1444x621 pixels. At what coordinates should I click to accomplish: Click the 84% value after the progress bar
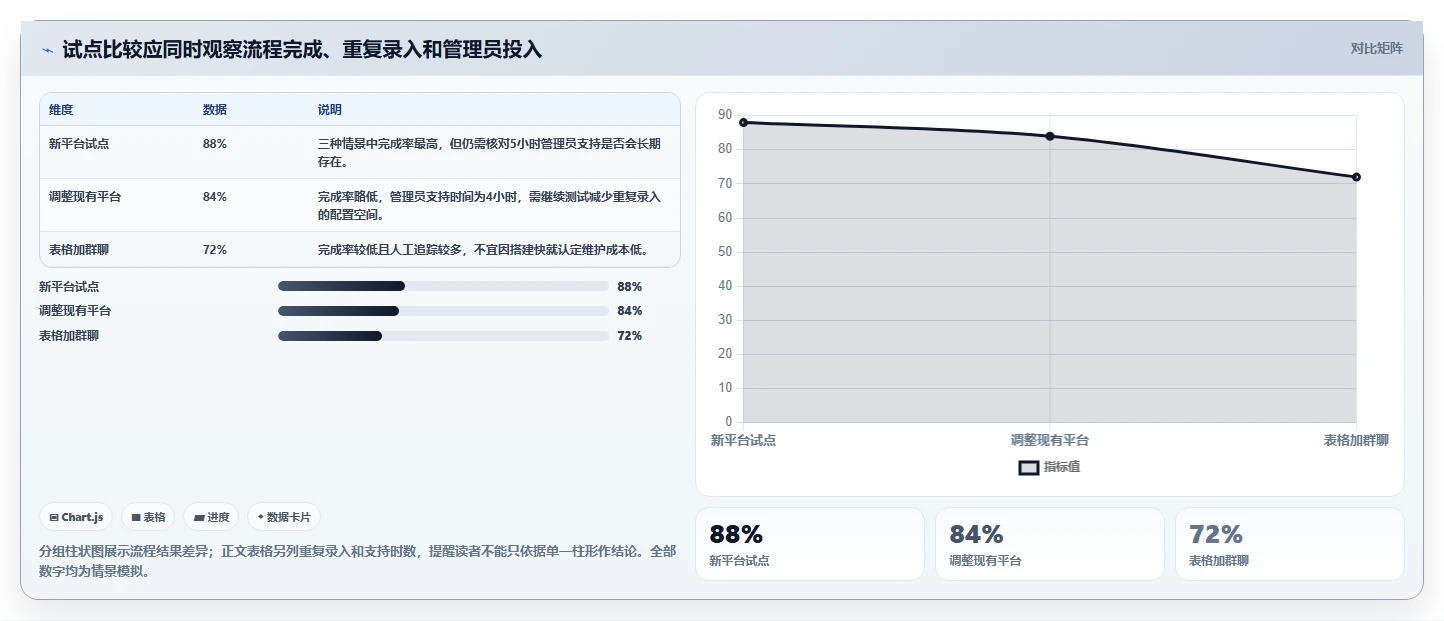[630, 311]
